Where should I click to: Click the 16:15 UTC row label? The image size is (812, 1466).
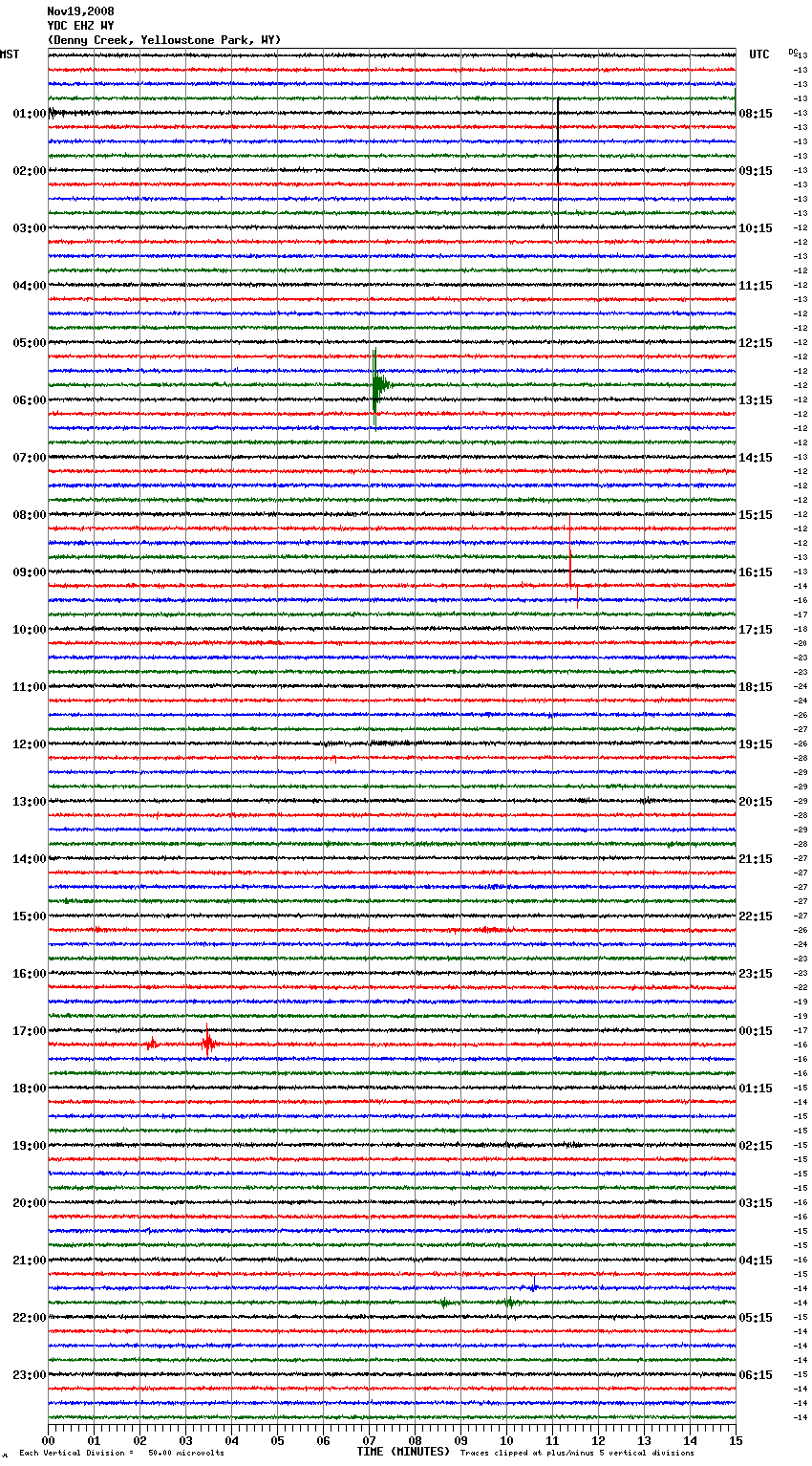click(x=756, y=572)
